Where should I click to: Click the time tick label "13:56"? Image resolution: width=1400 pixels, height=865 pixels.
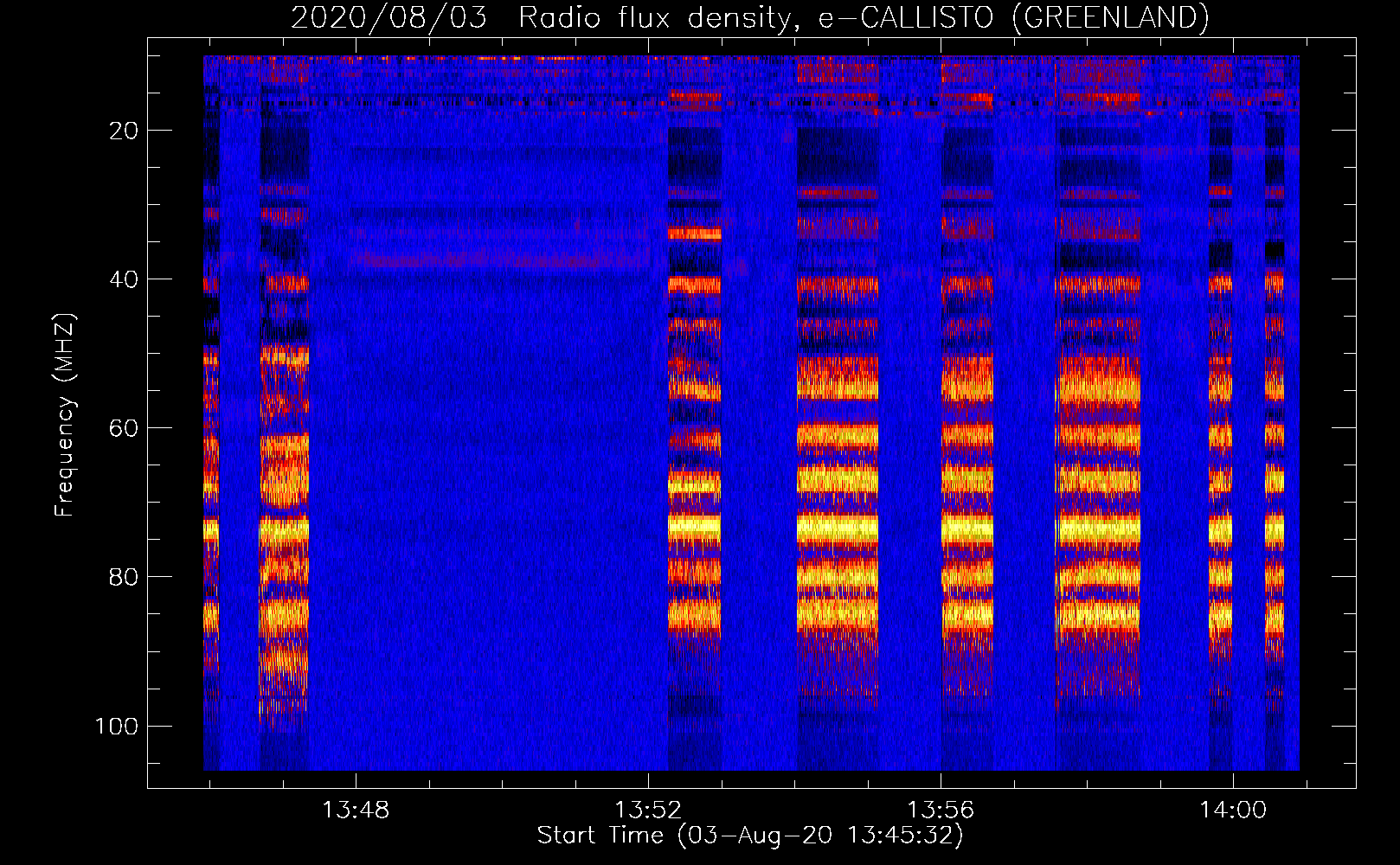click(941, 811)
